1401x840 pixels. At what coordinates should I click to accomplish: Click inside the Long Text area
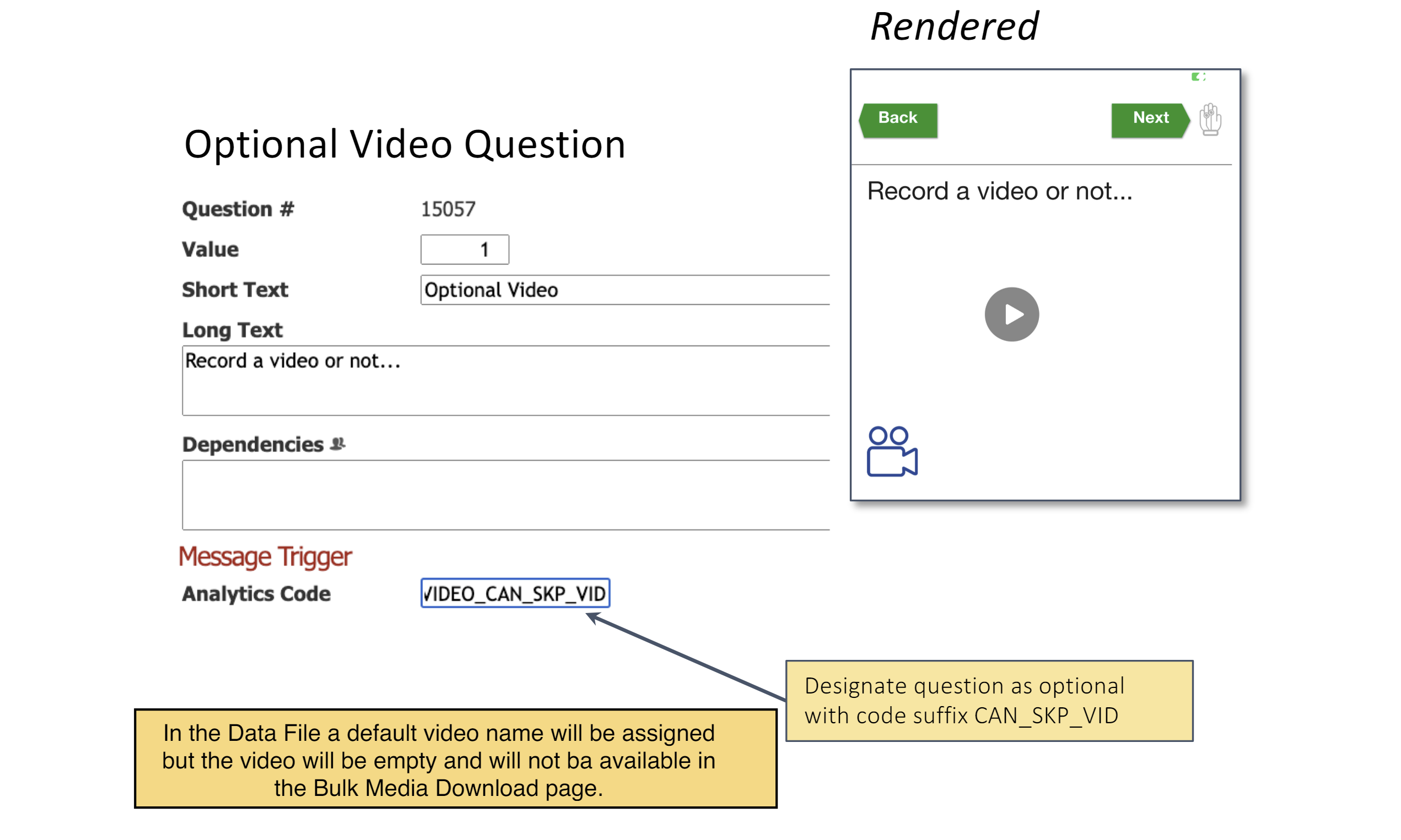click(x=505, y=381)
